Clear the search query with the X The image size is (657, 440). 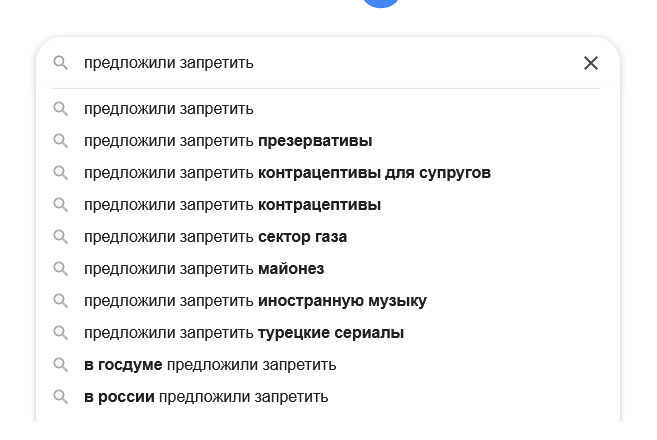point(591,63)
